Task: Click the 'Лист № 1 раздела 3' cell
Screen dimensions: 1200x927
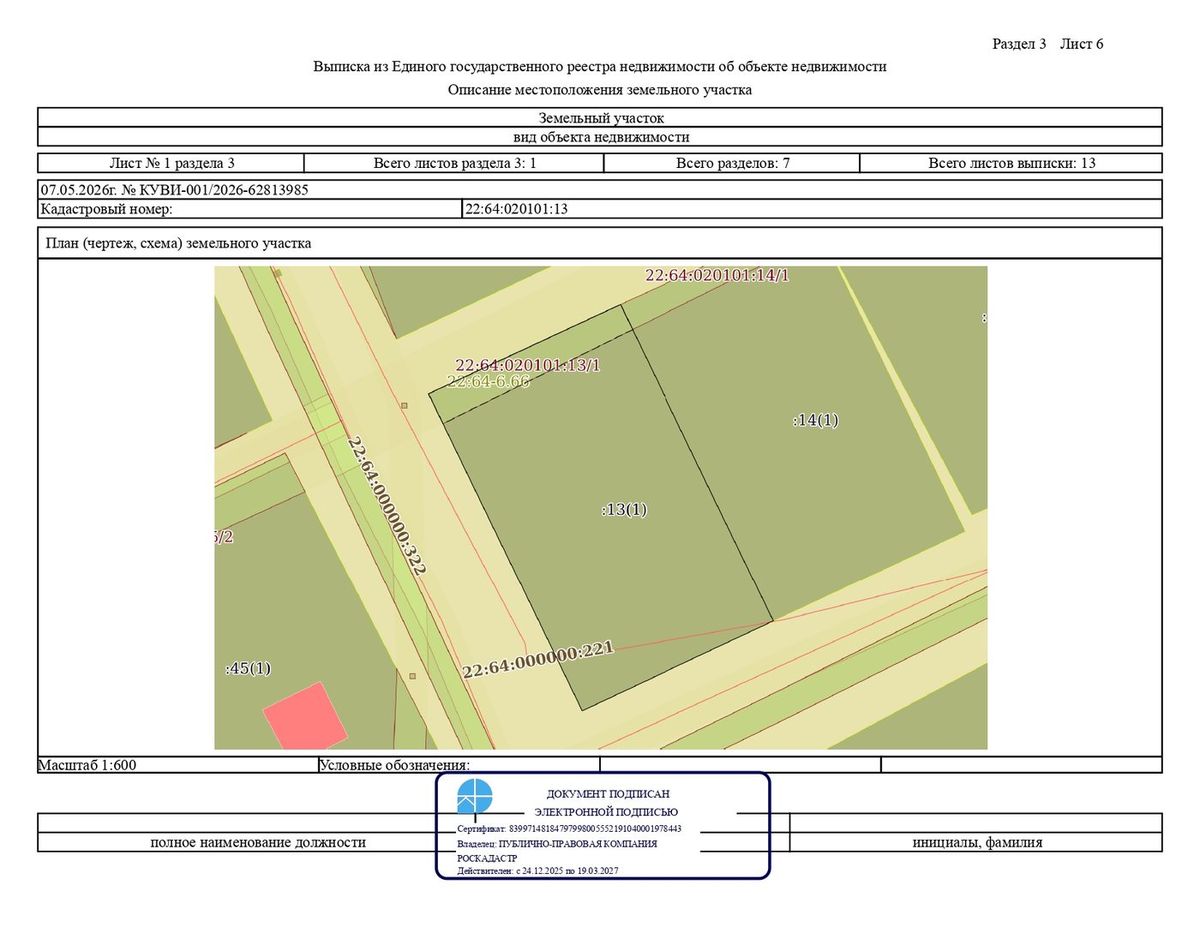Action: click(x=171, y=163)
